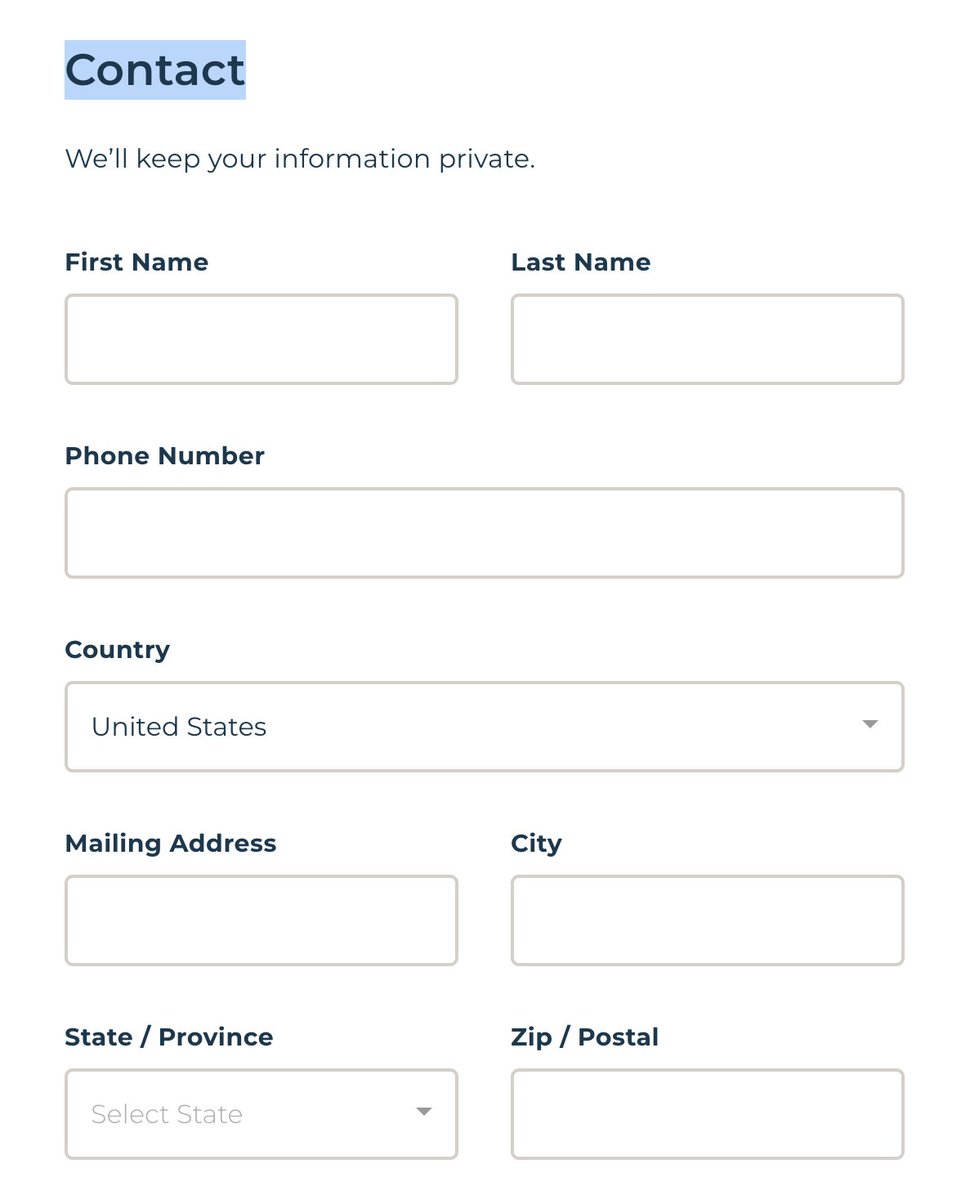Open the Country dropdown showing United States
961x1200 pixels.
[484, 727]
